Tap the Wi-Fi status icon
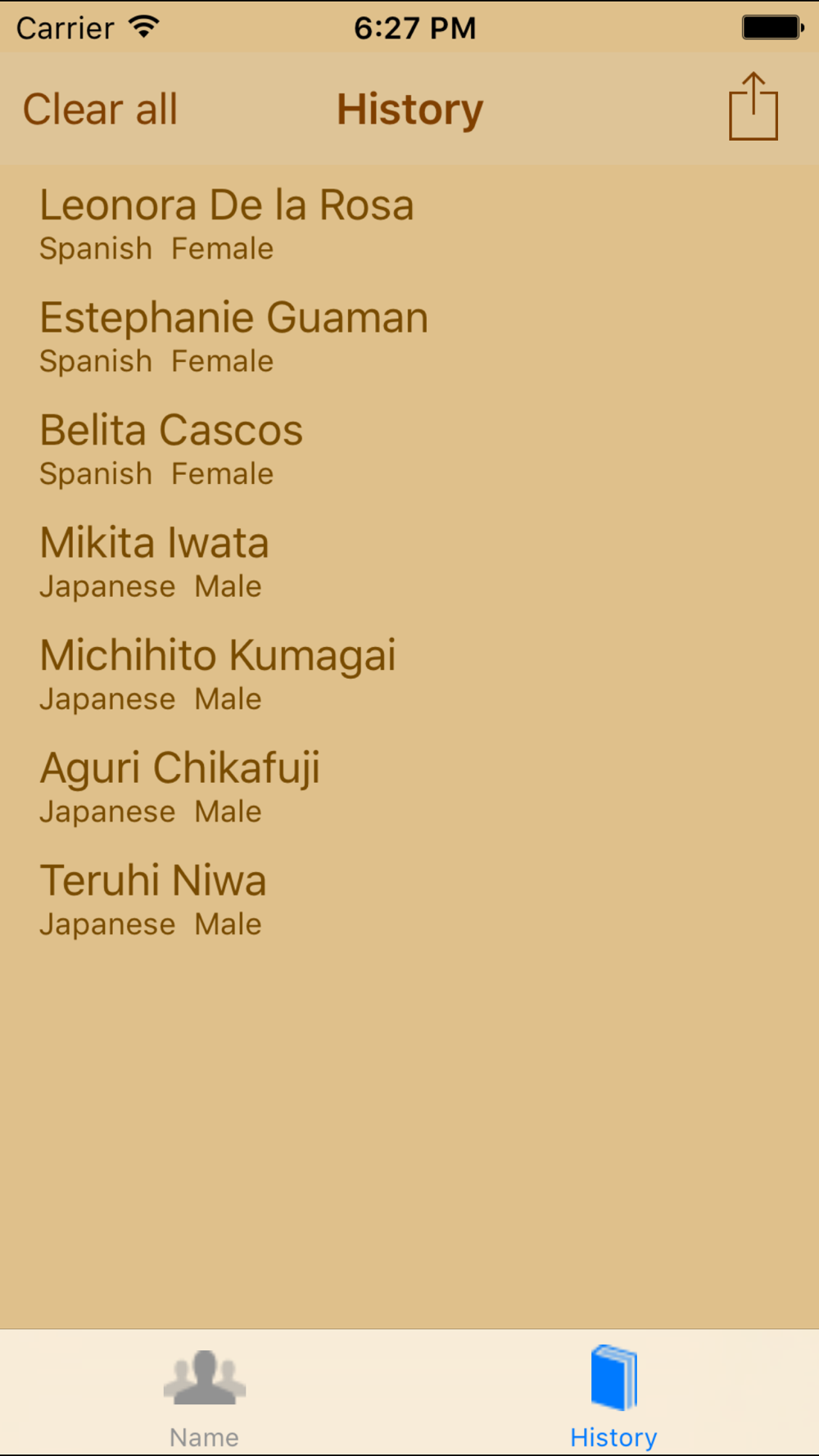Viewport: 819px width, 1456px height. [x=144, y=27]
